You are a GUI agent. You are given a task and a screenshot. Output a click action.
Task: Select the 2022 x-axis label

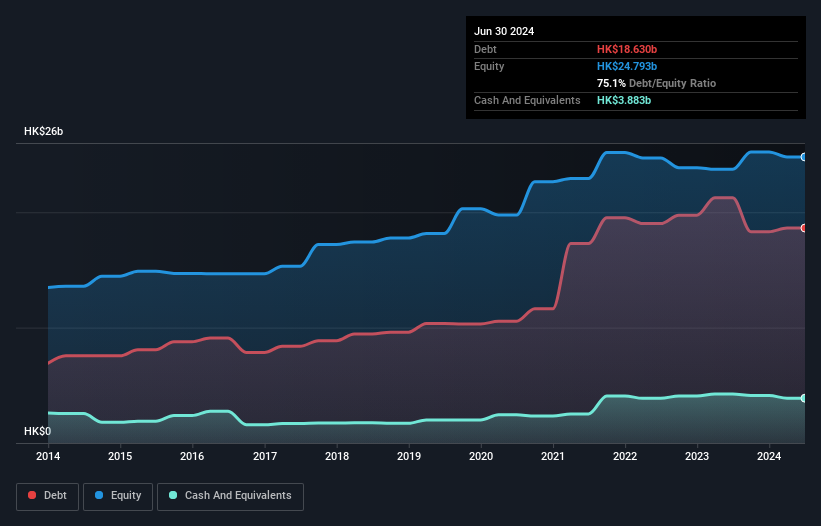point(625,457)
